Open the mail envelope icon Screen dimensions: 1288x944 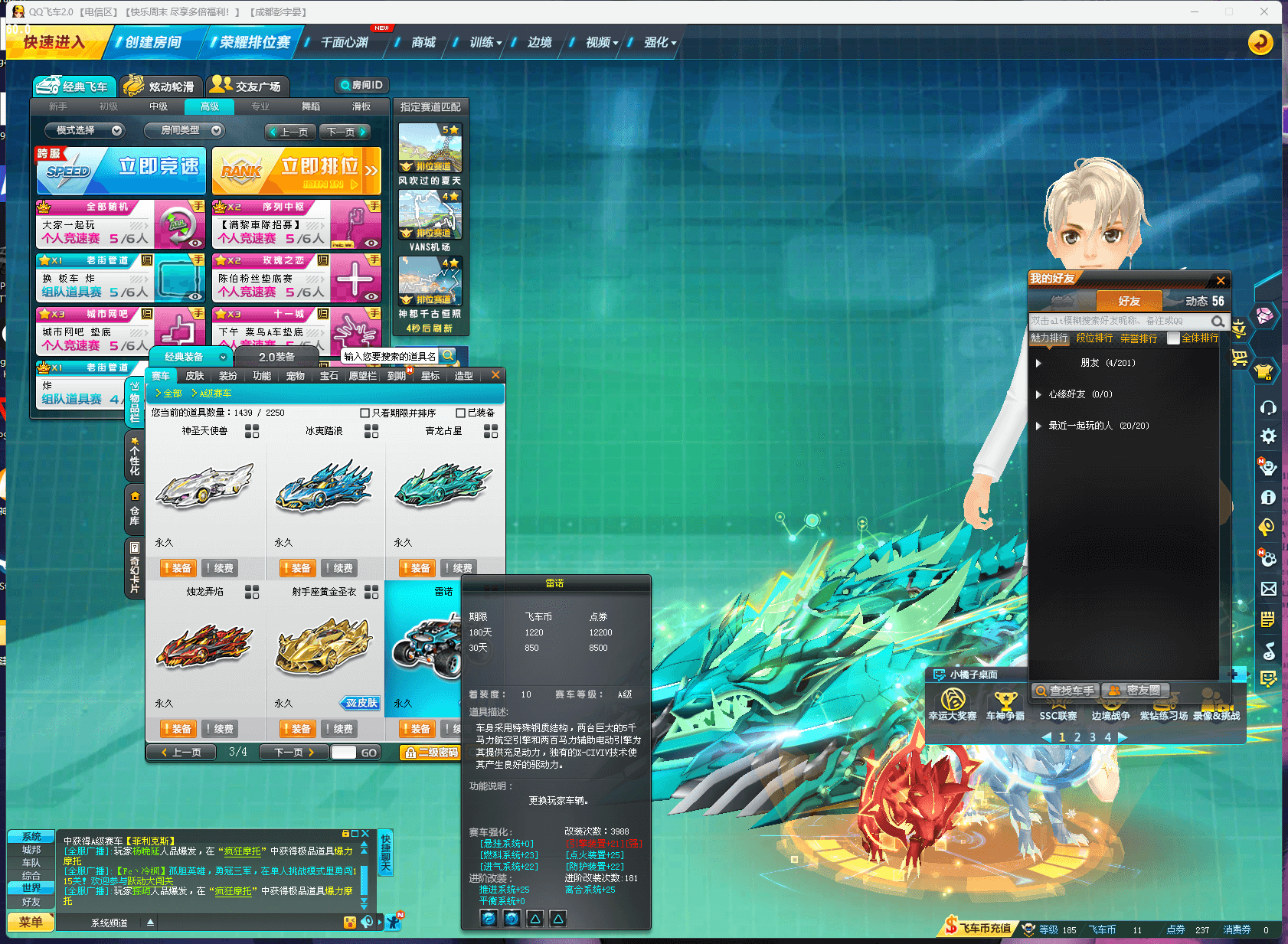[1268, 589]
